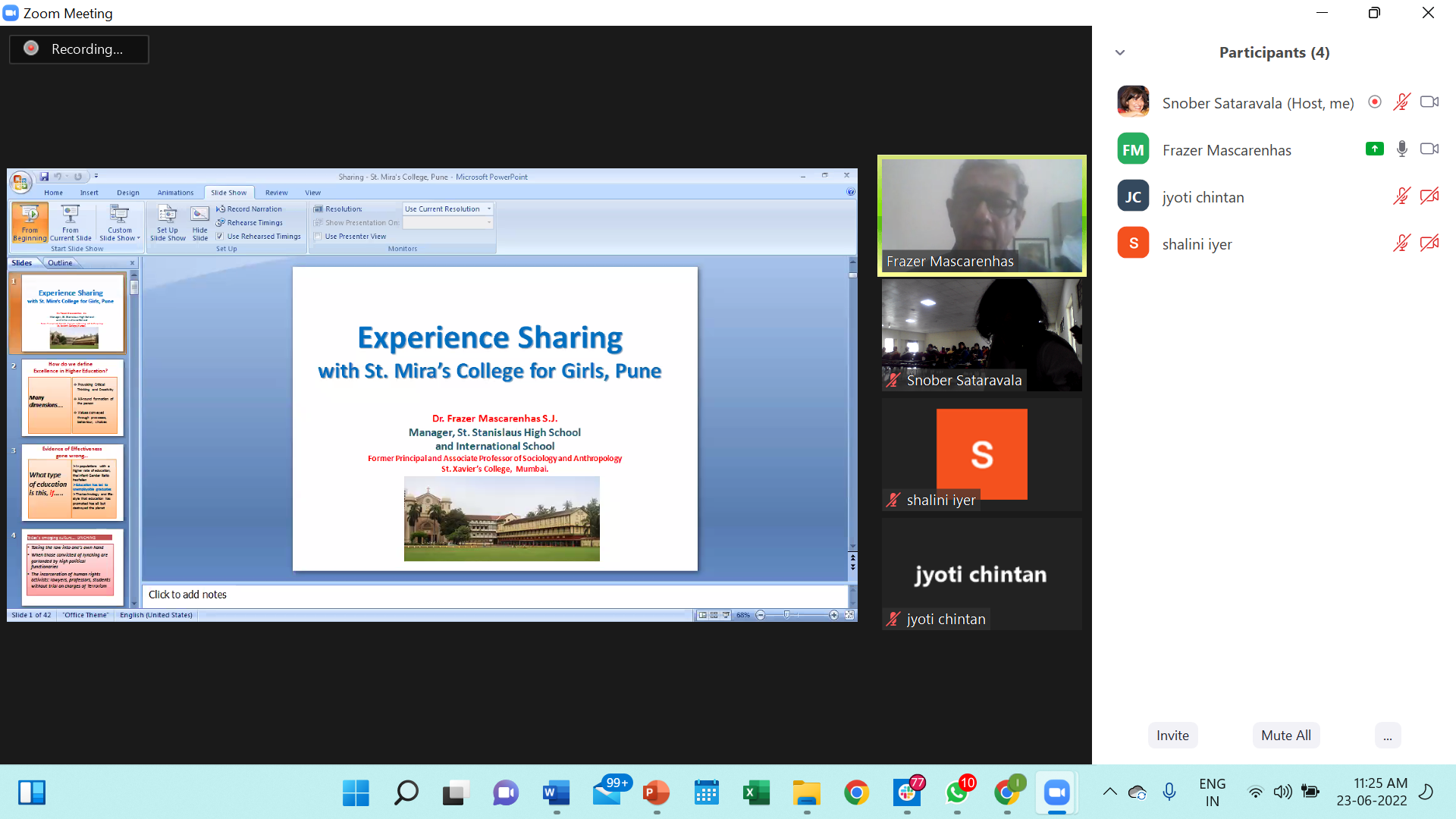Click Fit slide to window icon
Viewport: 1456px width, 819px height.
pyautogui.click(x=849, y=615)
